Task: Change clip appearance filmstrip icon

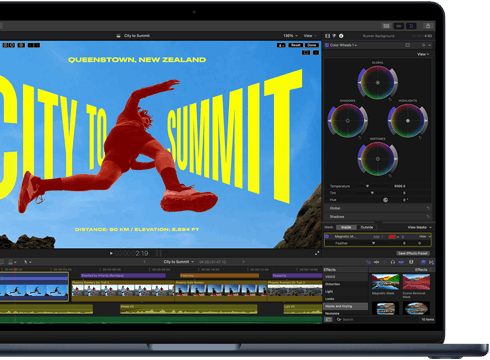Action: tap(411, 262)
